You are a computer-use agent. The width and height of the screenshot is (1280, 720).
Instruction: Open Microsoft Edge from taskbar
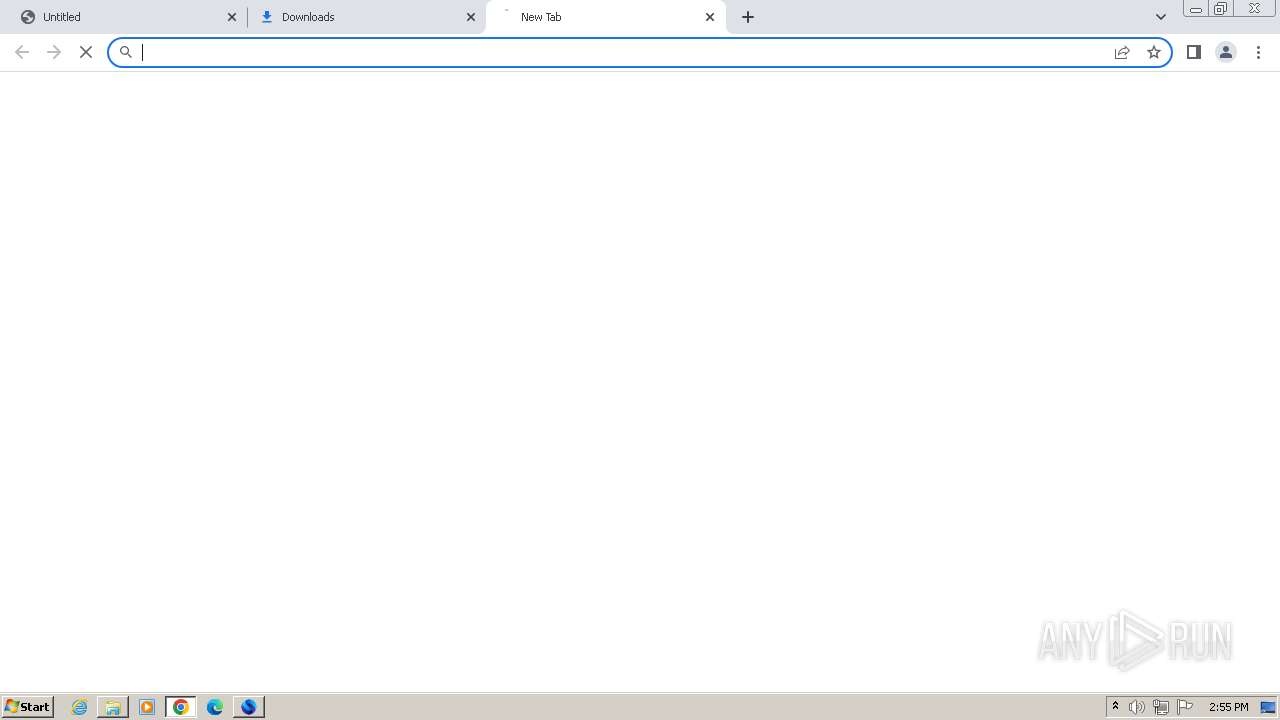(x=215, y=707)
